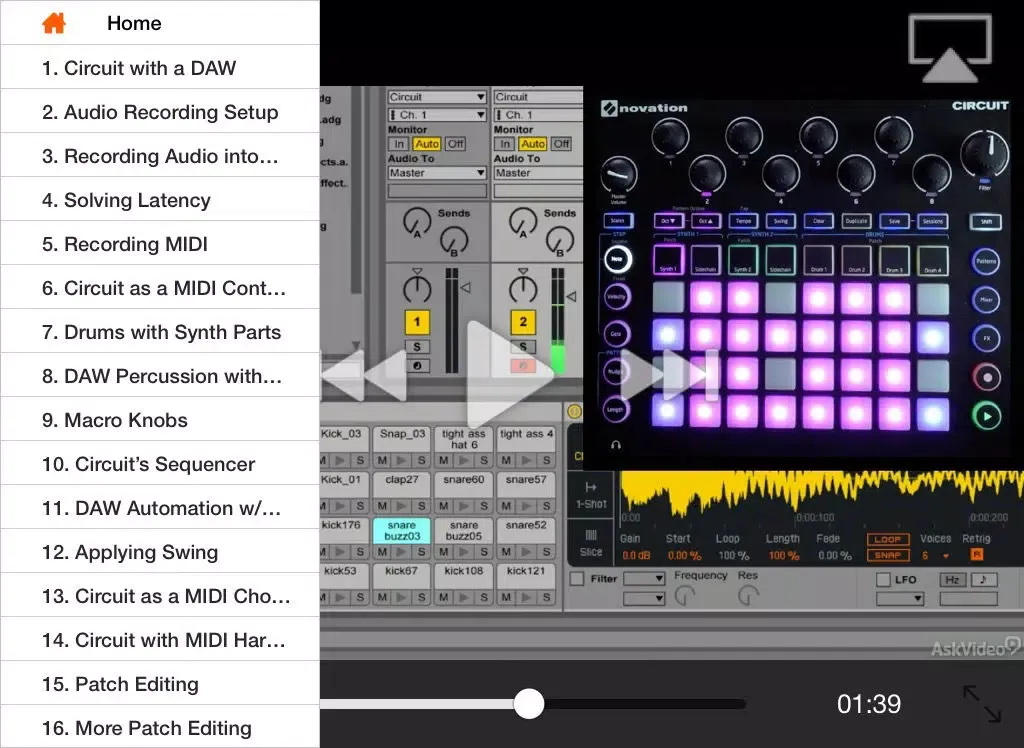Go to chapter 9. Macro Knobs
The width and height of the screenshot is (1024, 748).
[160, 420]
